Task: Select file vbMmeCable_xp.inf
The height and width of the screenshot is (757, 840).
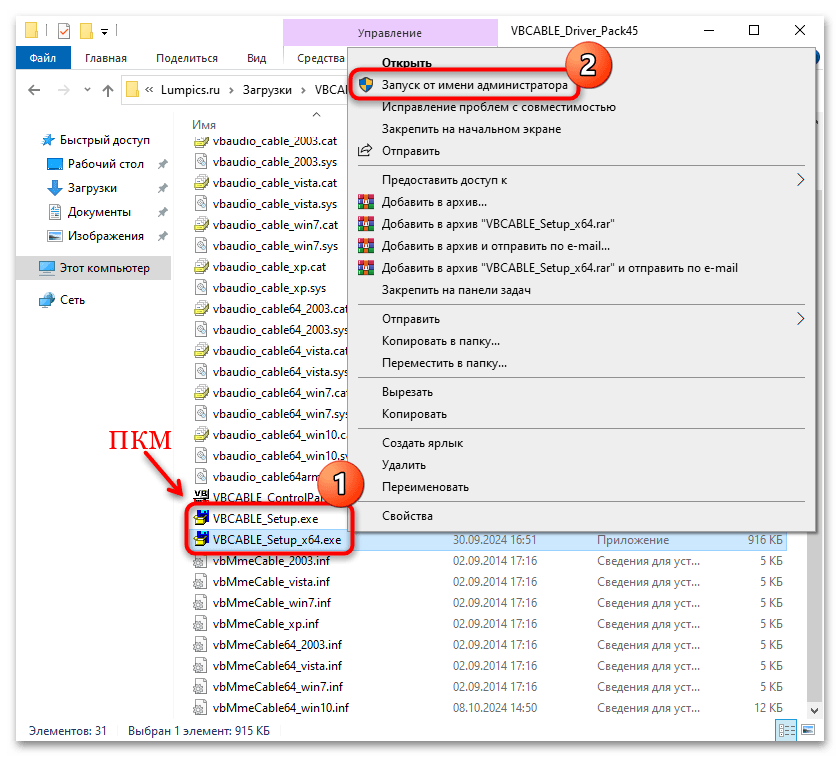Action: click(x=266, y=624)
